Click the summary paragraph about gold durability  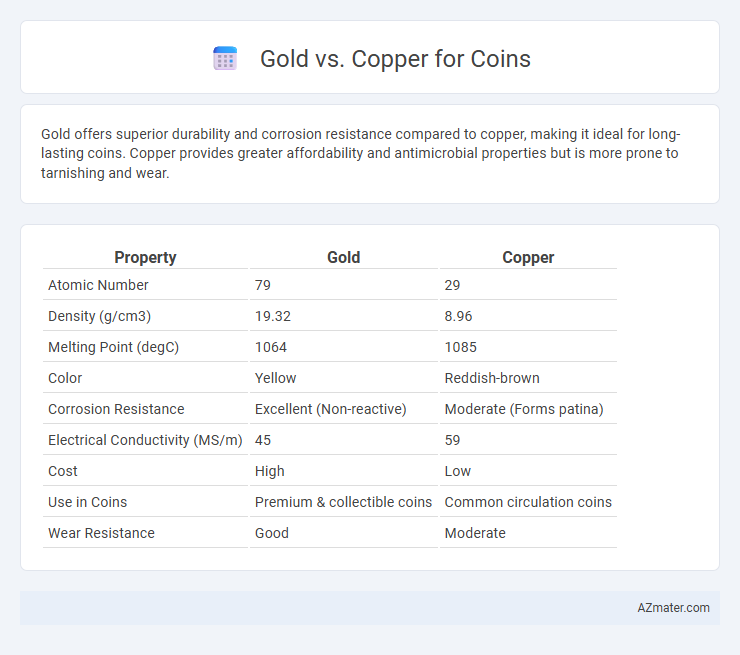click(361, 153)
